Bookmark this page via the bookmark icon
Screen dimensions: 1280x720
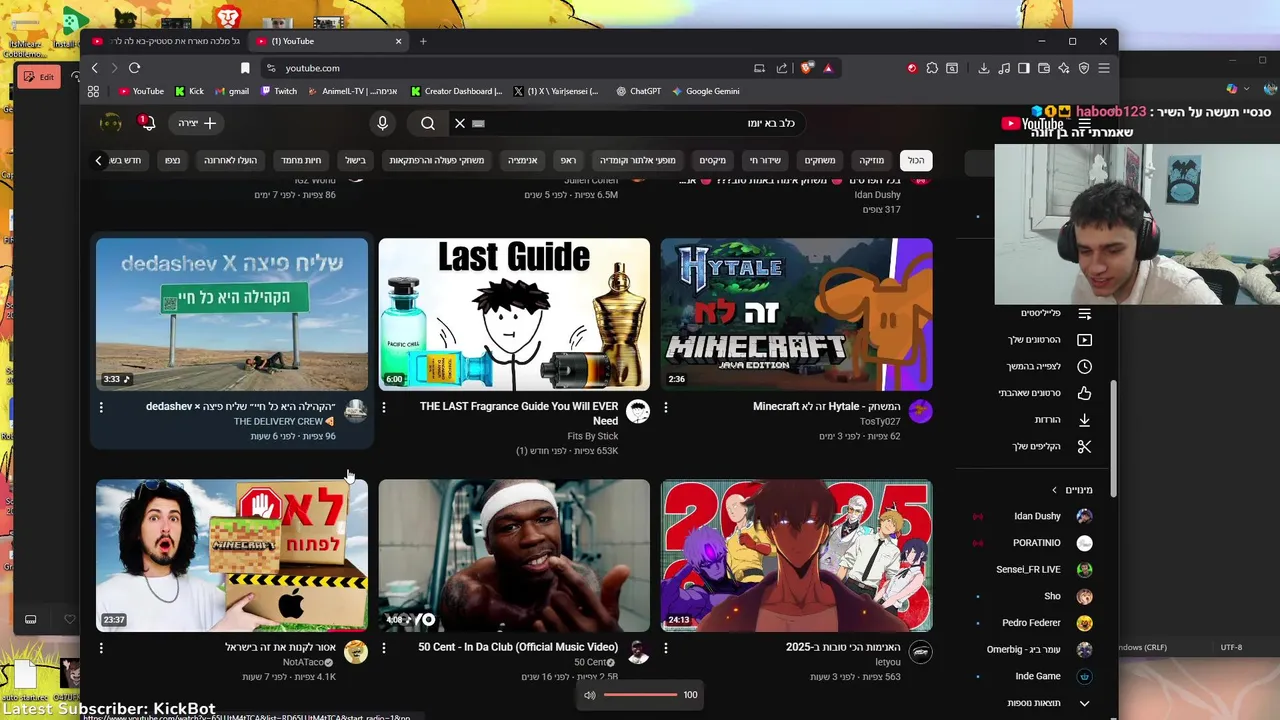[245, 68]
